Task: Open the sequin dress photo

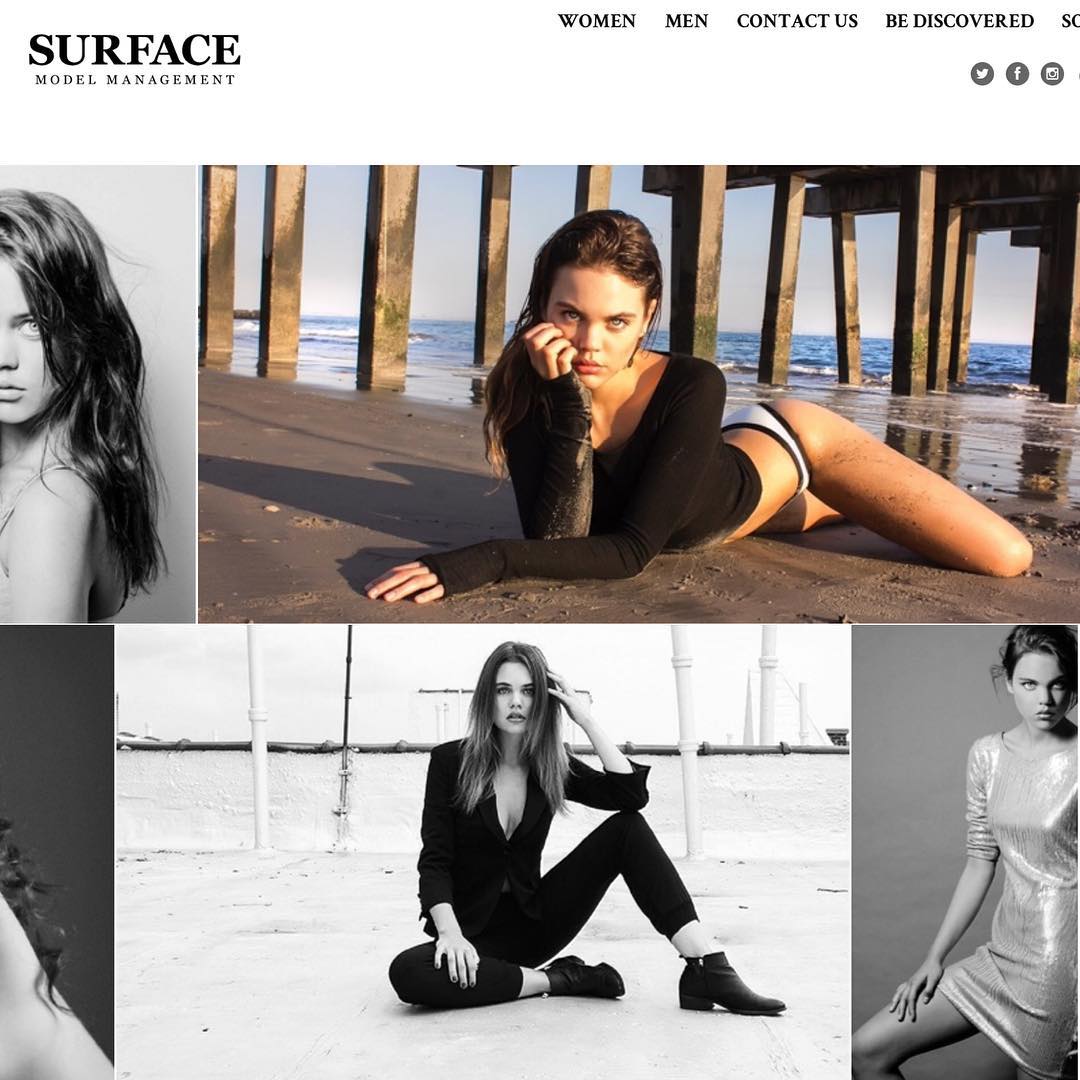Action: click(966, 853)
